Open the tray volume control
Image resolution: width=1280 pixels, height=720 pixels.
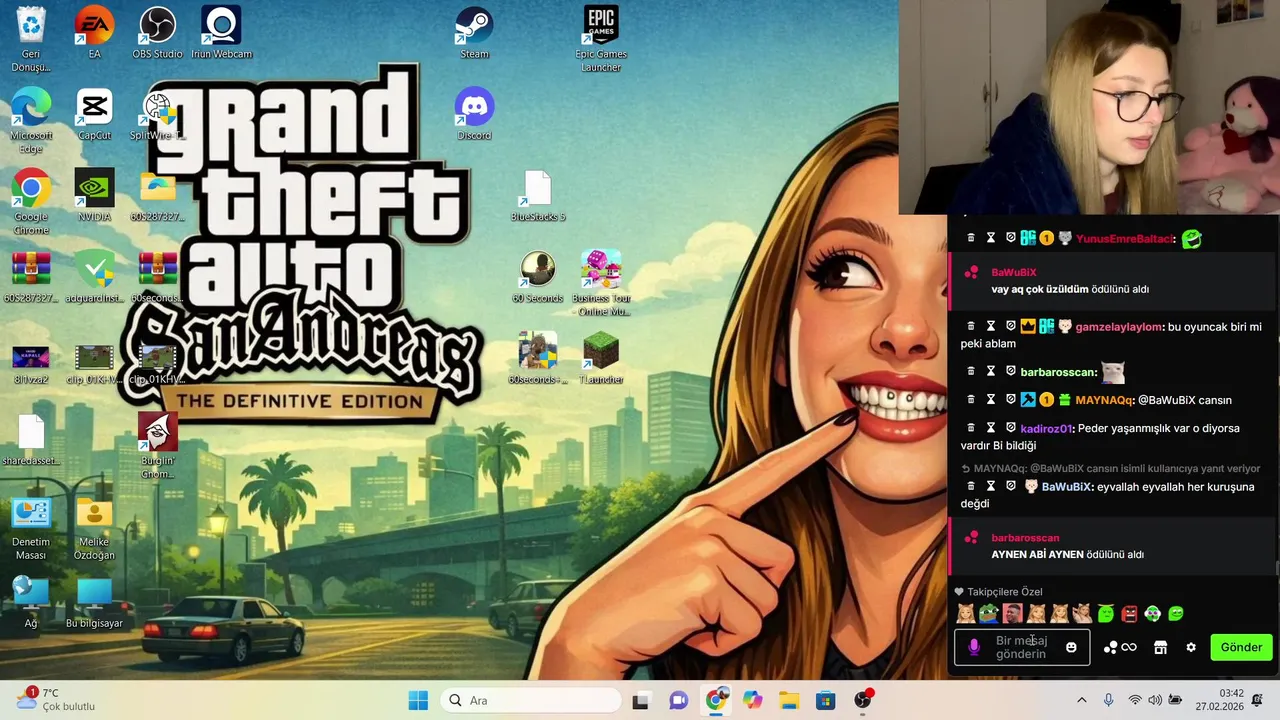pyautogui.click(x=1155, y=701)
